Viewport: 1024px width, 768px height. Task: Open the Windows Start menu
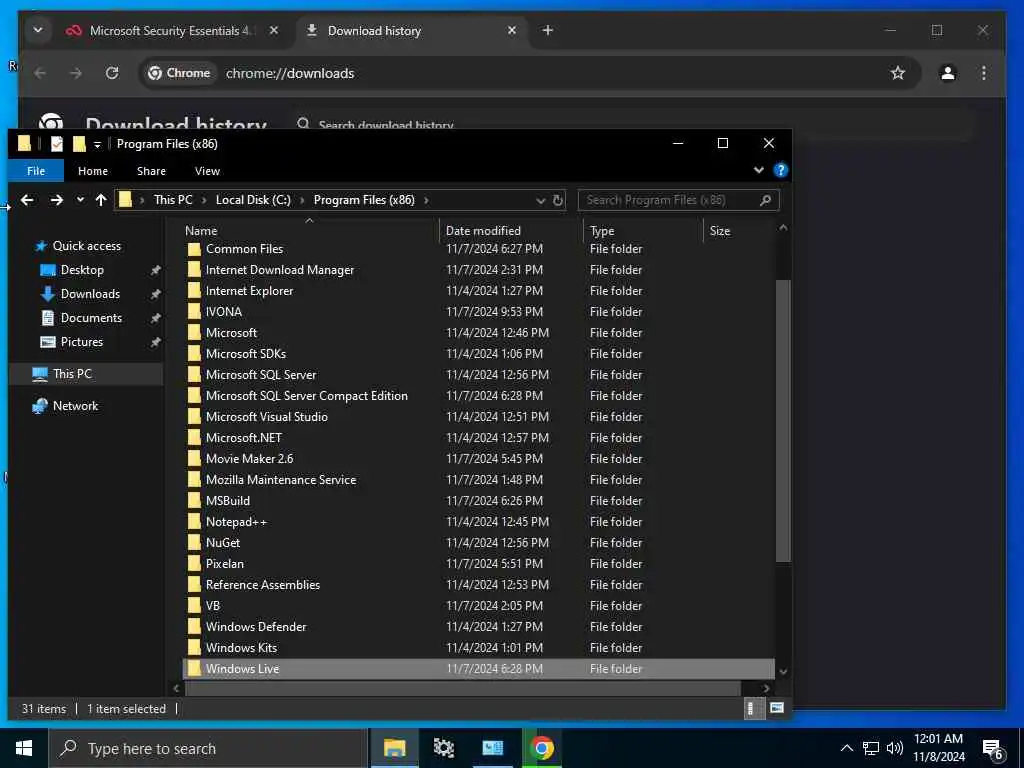pyautogui.click(x=24, y=748)
